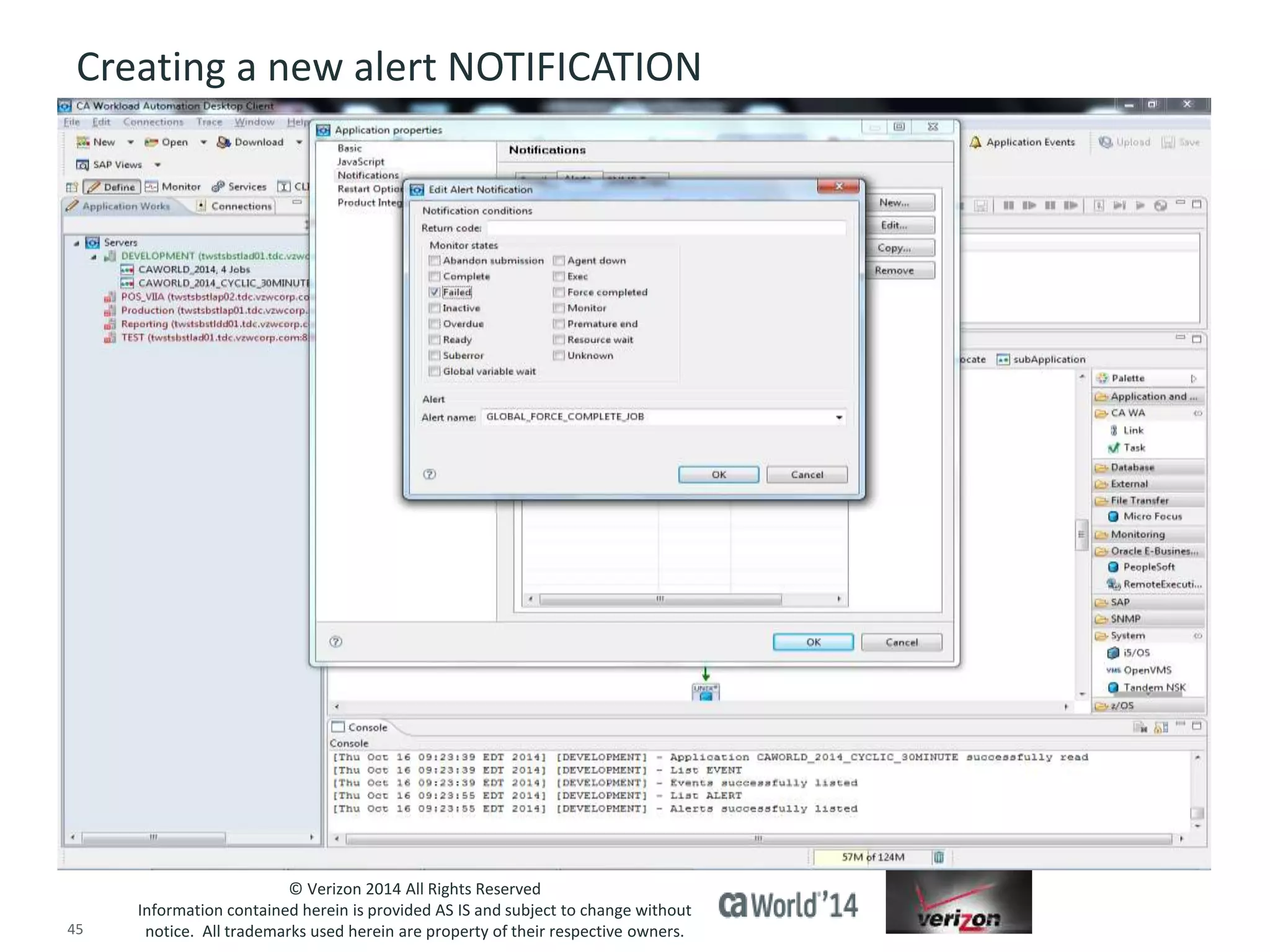Select i5/OS in palette
Viewport: 1270px width, 952px height.
pos(1129,653)
